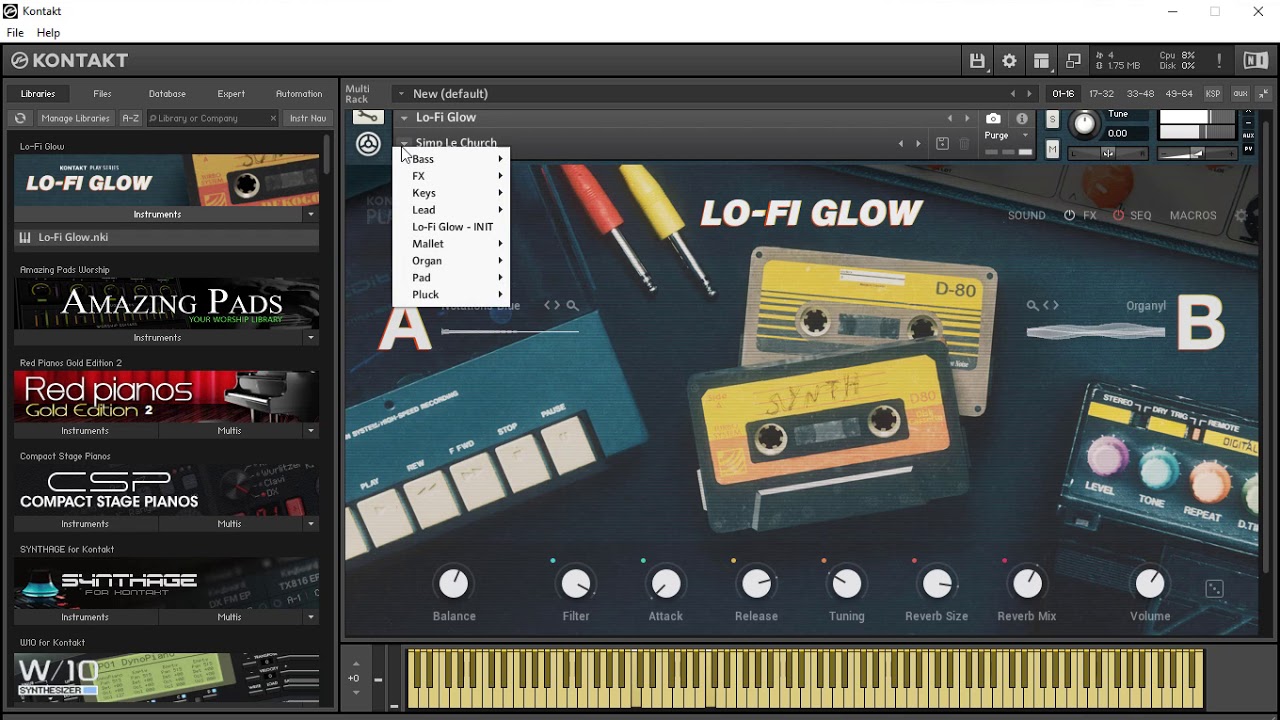The height and width of the screenshot is (720, 1280).
Task: Switch to the Automation tab
Action: pos(299,94)
